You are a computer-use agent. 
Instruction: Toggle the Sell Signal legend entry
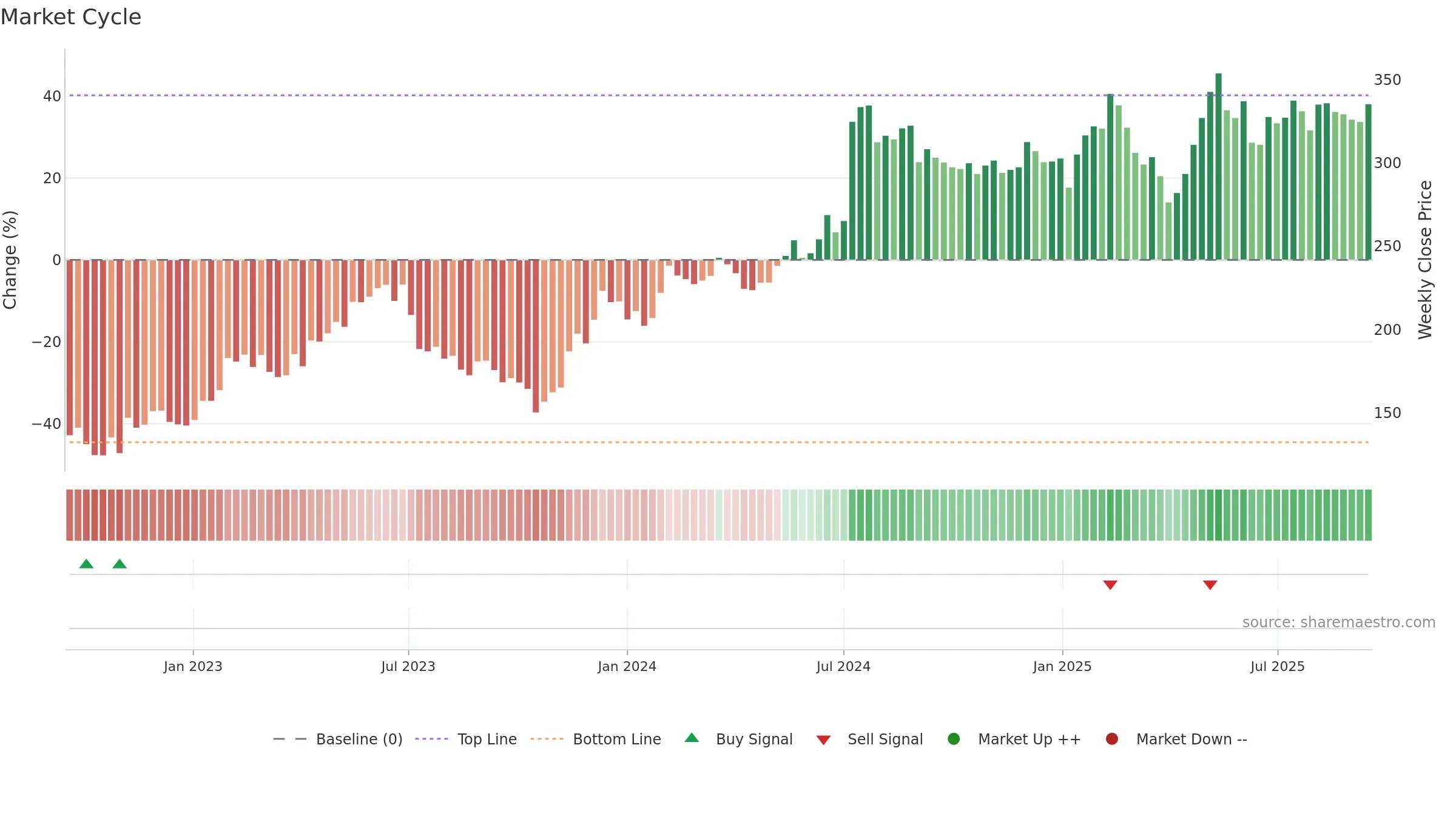pyautogui.click(x=869, y=739)
